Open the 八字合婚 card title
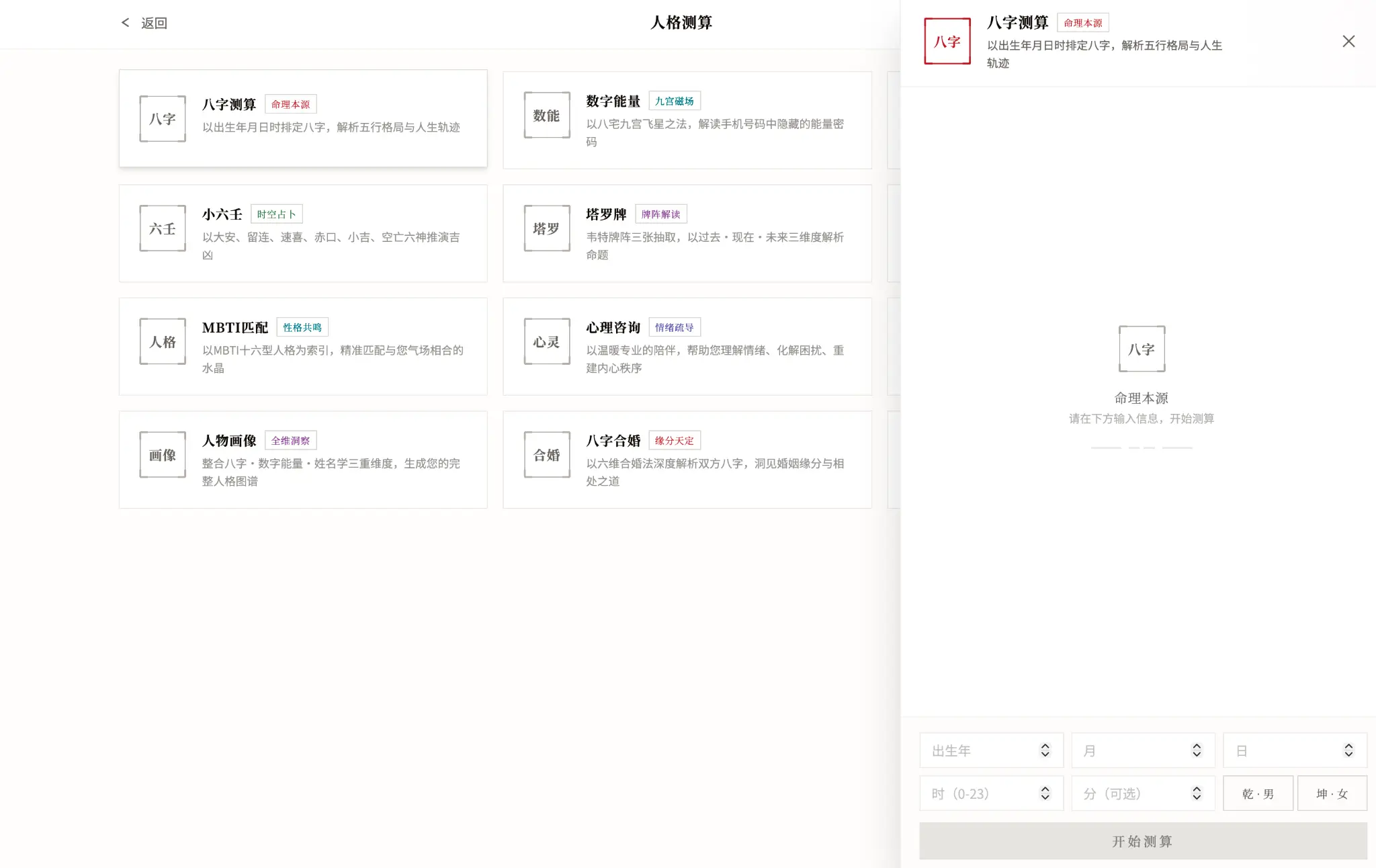 pyautogui.click(x=613, y=441)
